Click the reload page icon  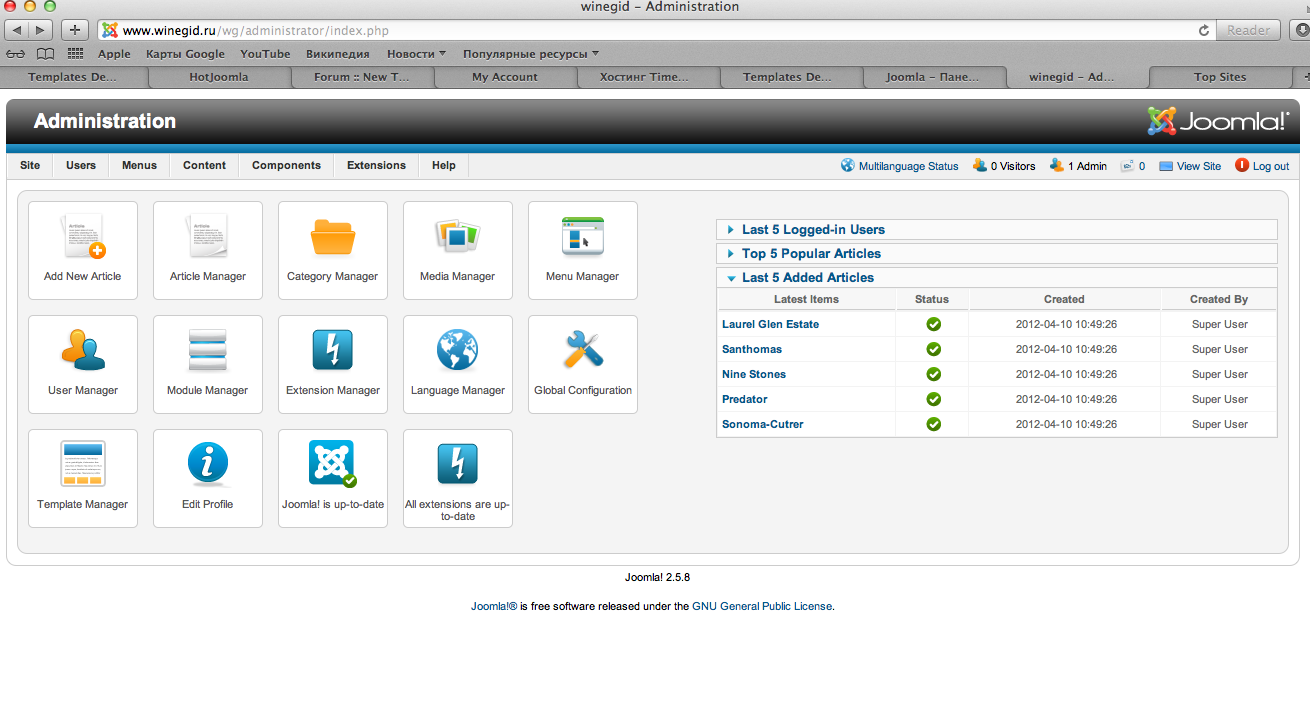(x=1204, y=31)
